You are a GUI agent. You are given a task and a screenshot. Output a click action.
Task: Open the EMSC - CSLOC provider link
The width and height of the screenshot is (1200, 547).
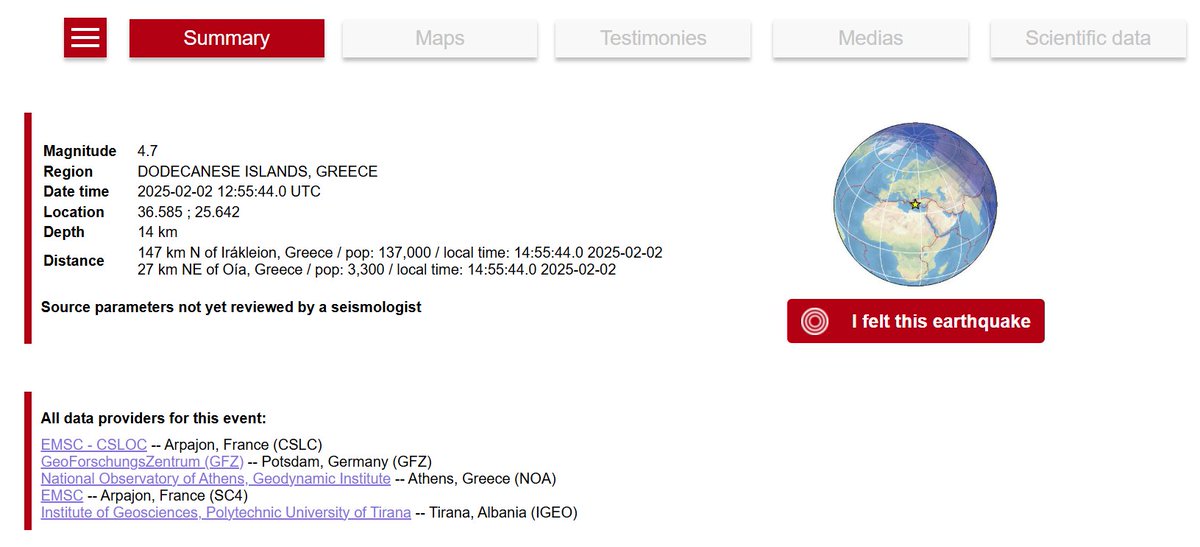point(94,444)
